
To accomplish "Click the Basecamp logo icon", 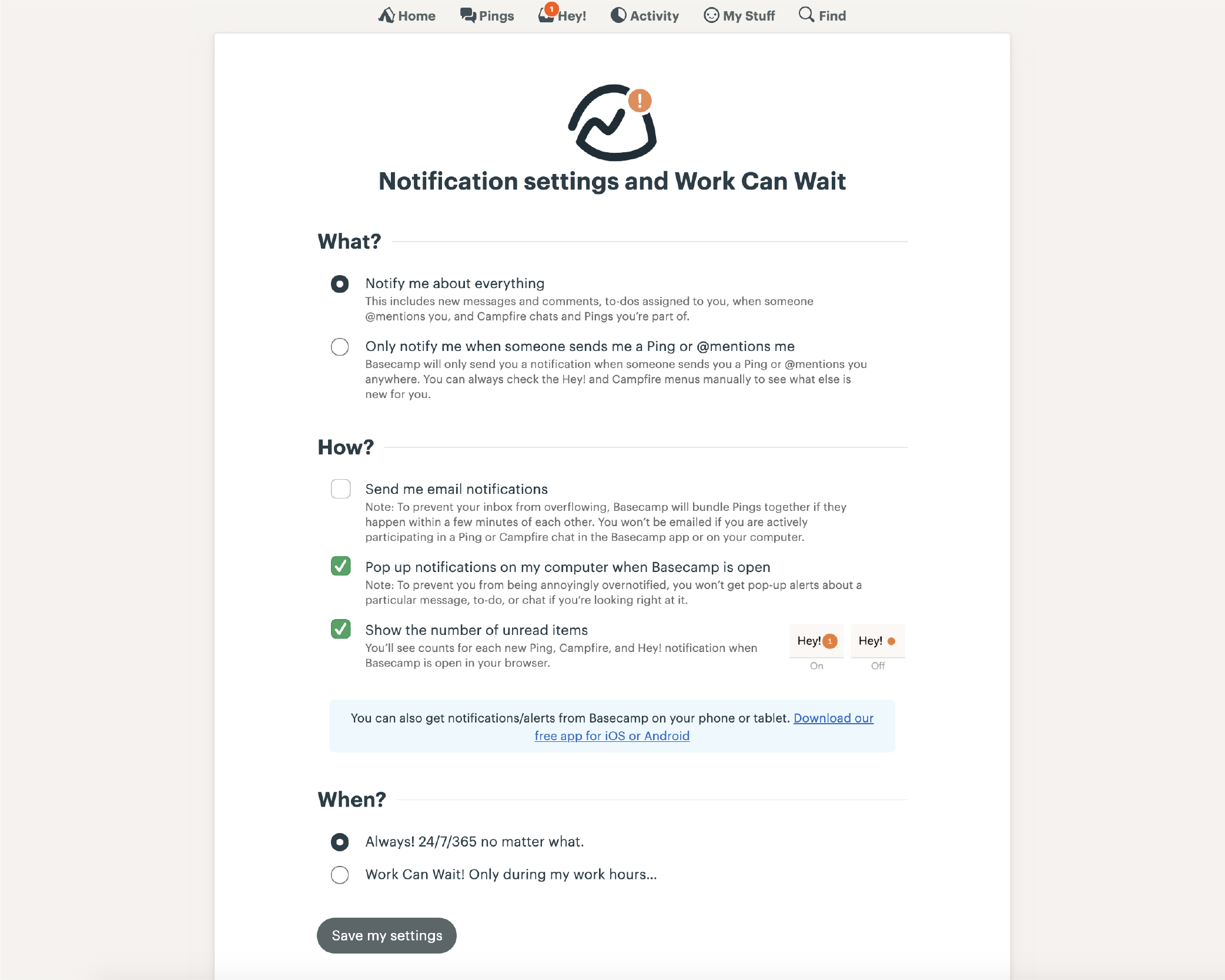I will [x=612, y=122].
